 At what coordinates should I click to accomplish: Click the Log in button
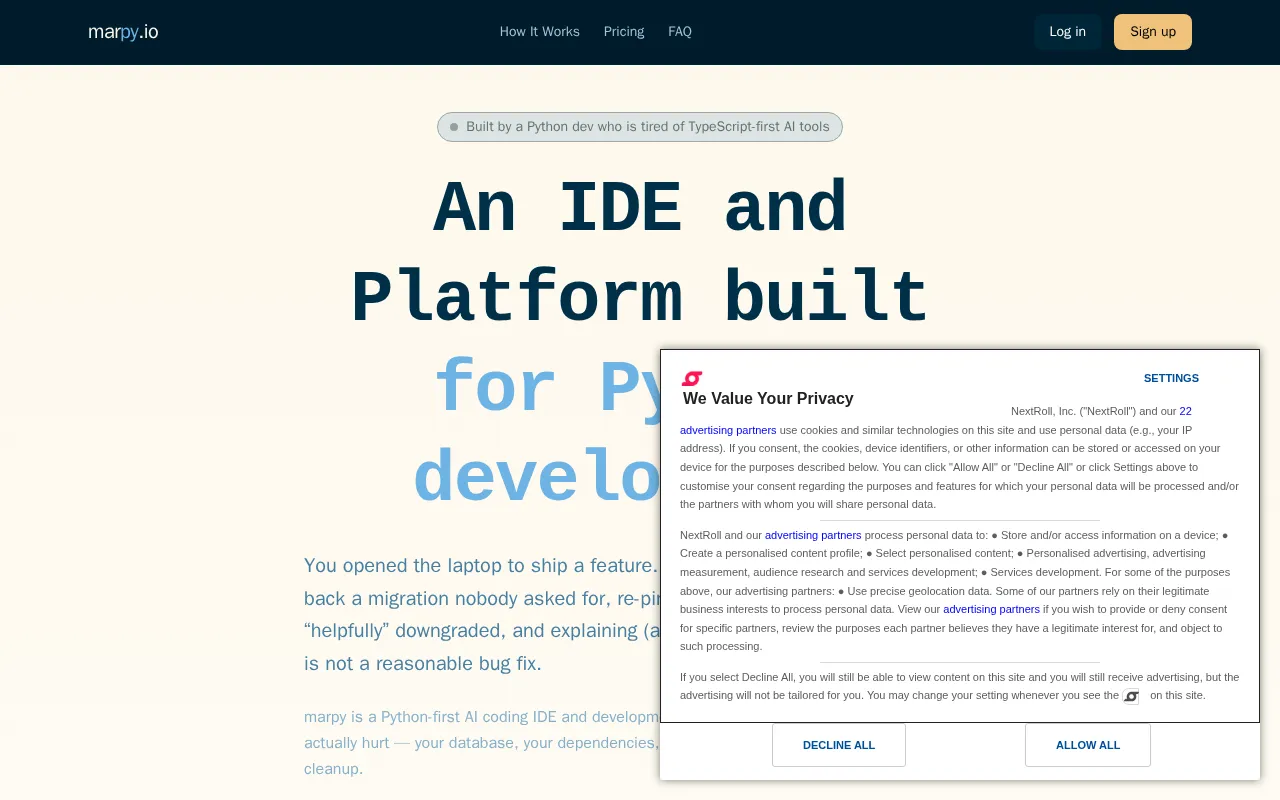tap(1068, 32)
